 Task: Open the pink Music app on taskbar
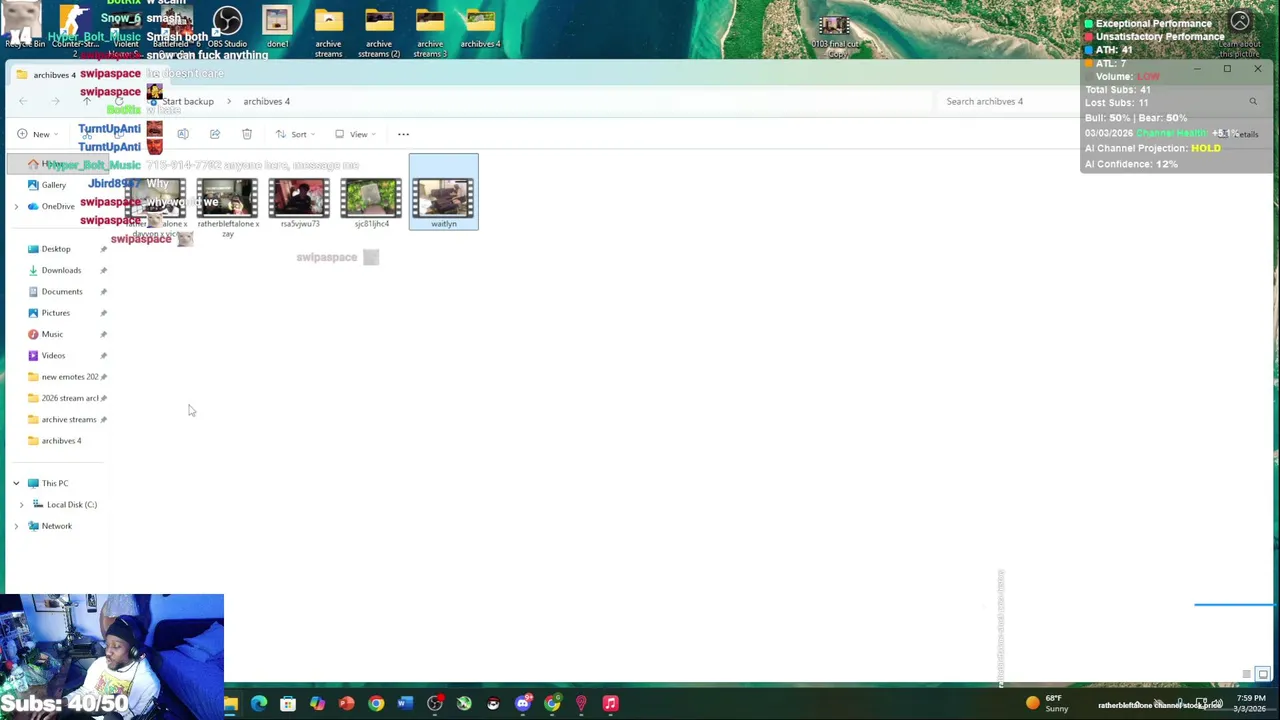point(610,704)
